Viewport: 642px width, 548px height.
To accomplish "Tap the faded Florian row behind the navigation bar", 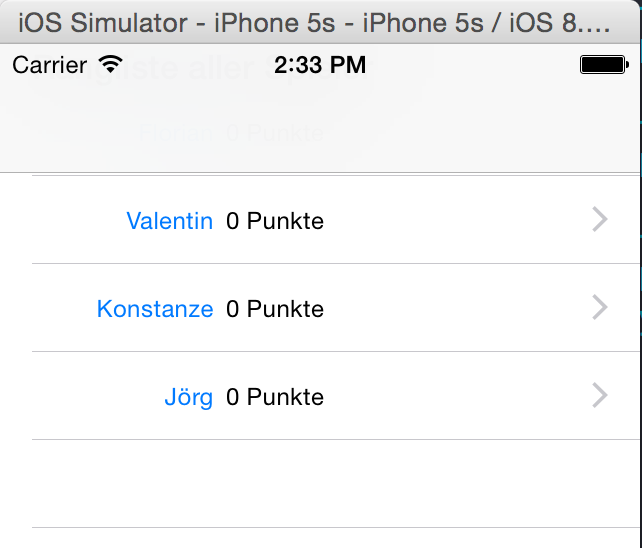I will tap(231, 133).
